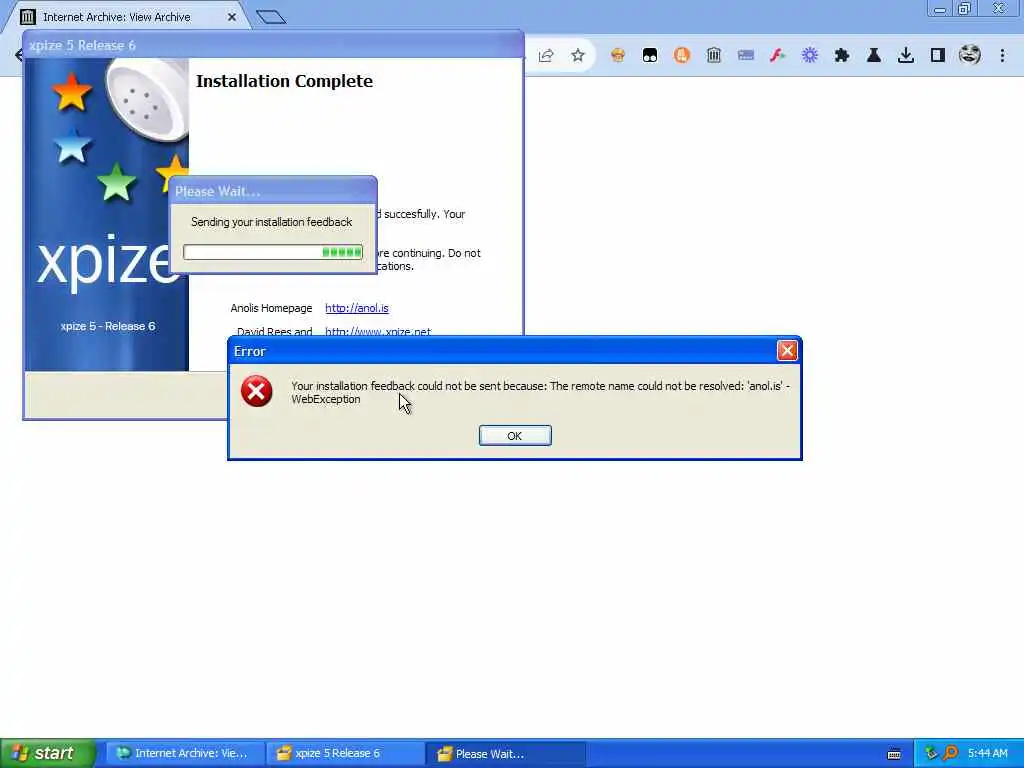Click the blue-grey card extension icon
Viewport: 1024px width, 768px height.
coord(746,56)
